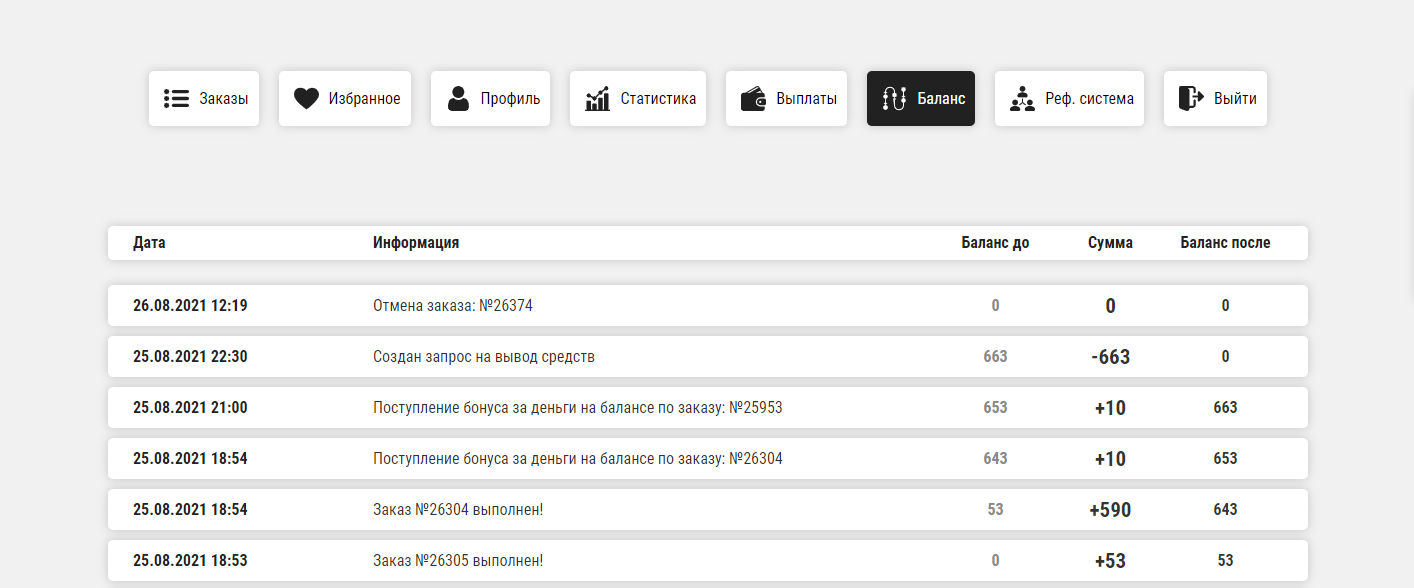
Task: Click the person icon for Профиль
Action: click(458, 99)
